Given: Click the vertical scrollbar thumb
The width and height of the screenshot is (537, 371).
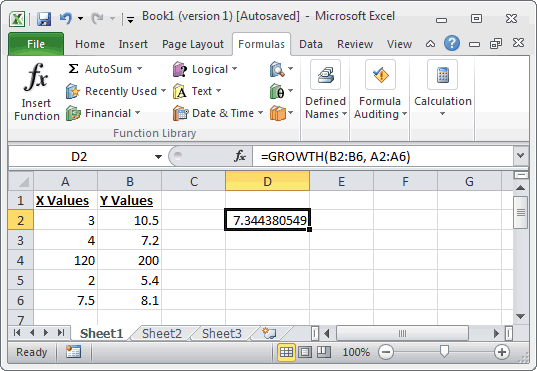Looking at the screenshot, I should [521, 212].
